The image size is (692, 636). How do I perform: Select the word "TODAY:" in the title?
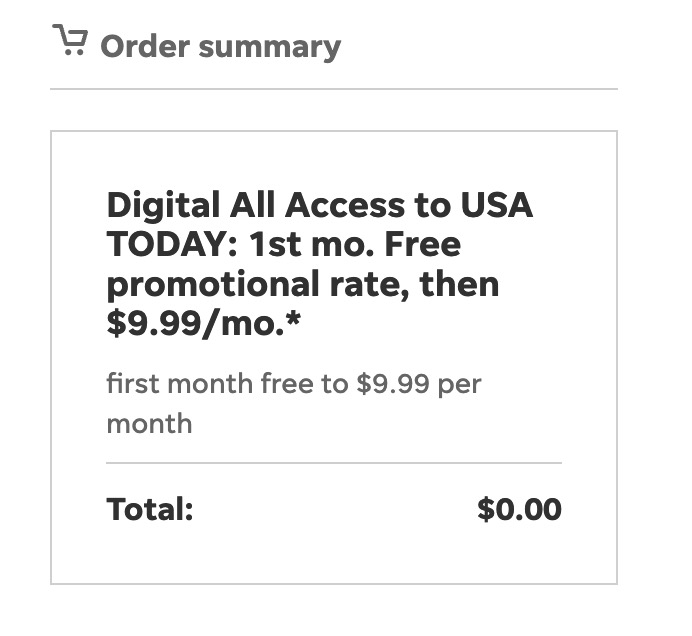[x=174, y=245]
